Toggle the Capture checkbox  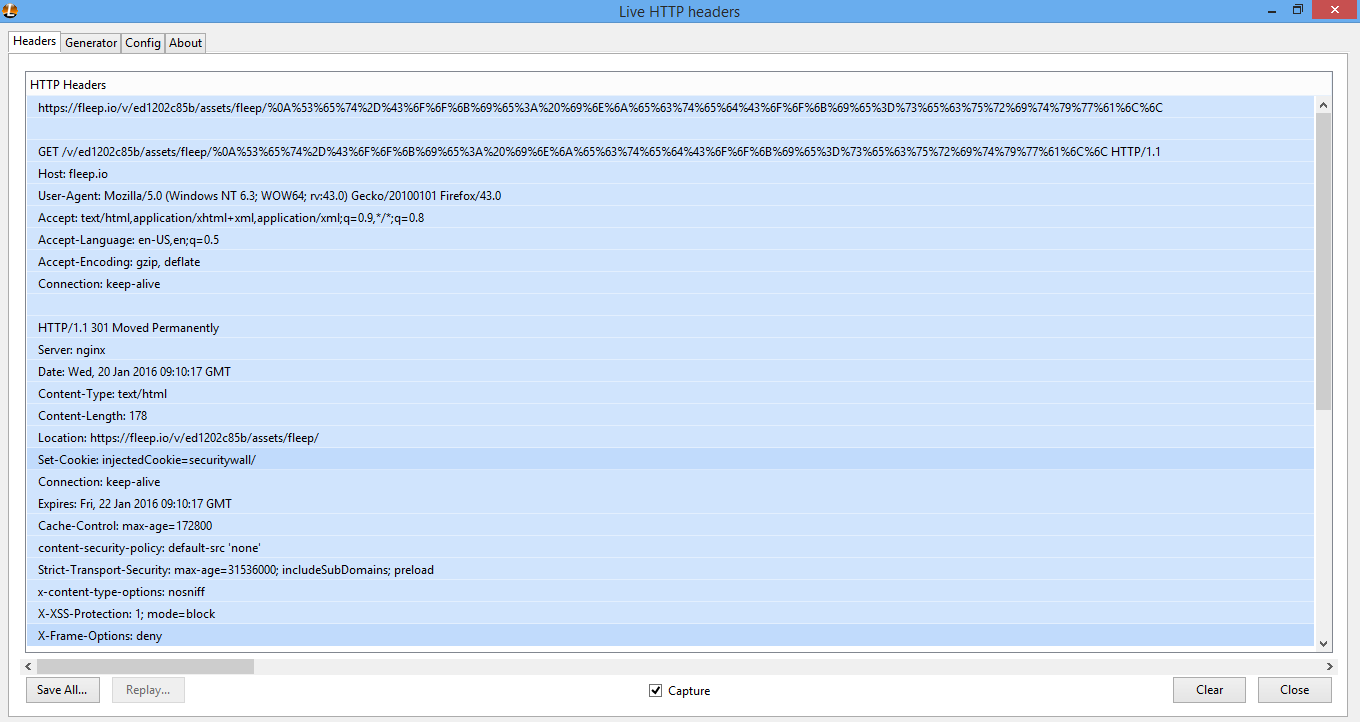coord(656,690)
